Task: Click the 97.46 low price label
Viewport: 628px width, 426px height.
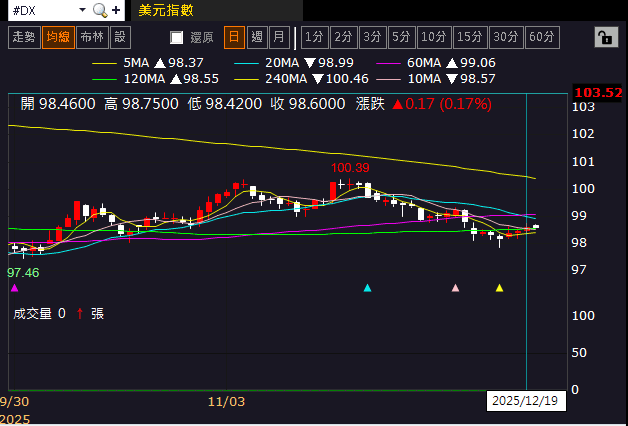Action: click(x=23, y=273)
